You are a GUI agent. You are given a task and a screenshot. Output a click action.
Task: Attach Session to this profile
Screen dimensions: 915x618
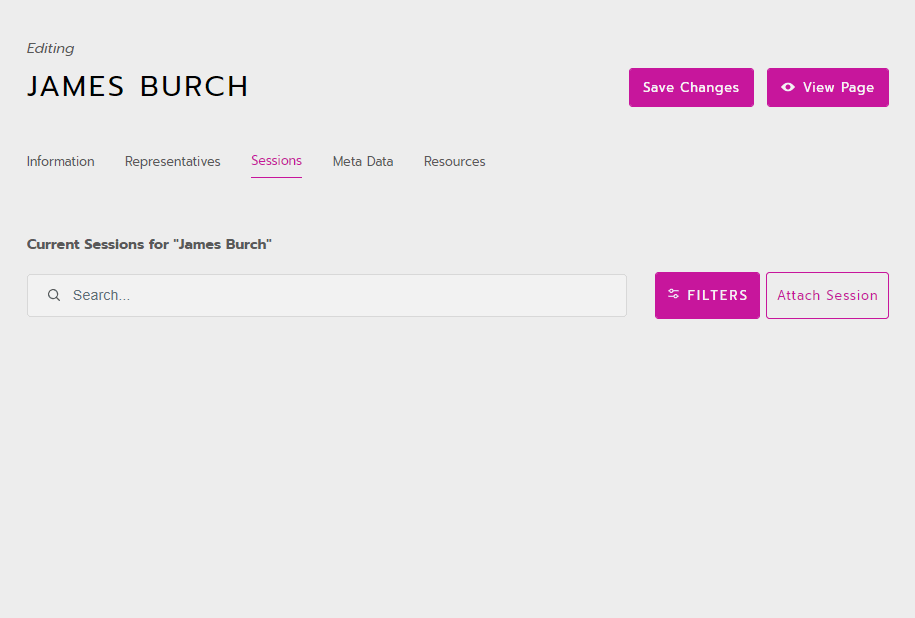(827, 295)
